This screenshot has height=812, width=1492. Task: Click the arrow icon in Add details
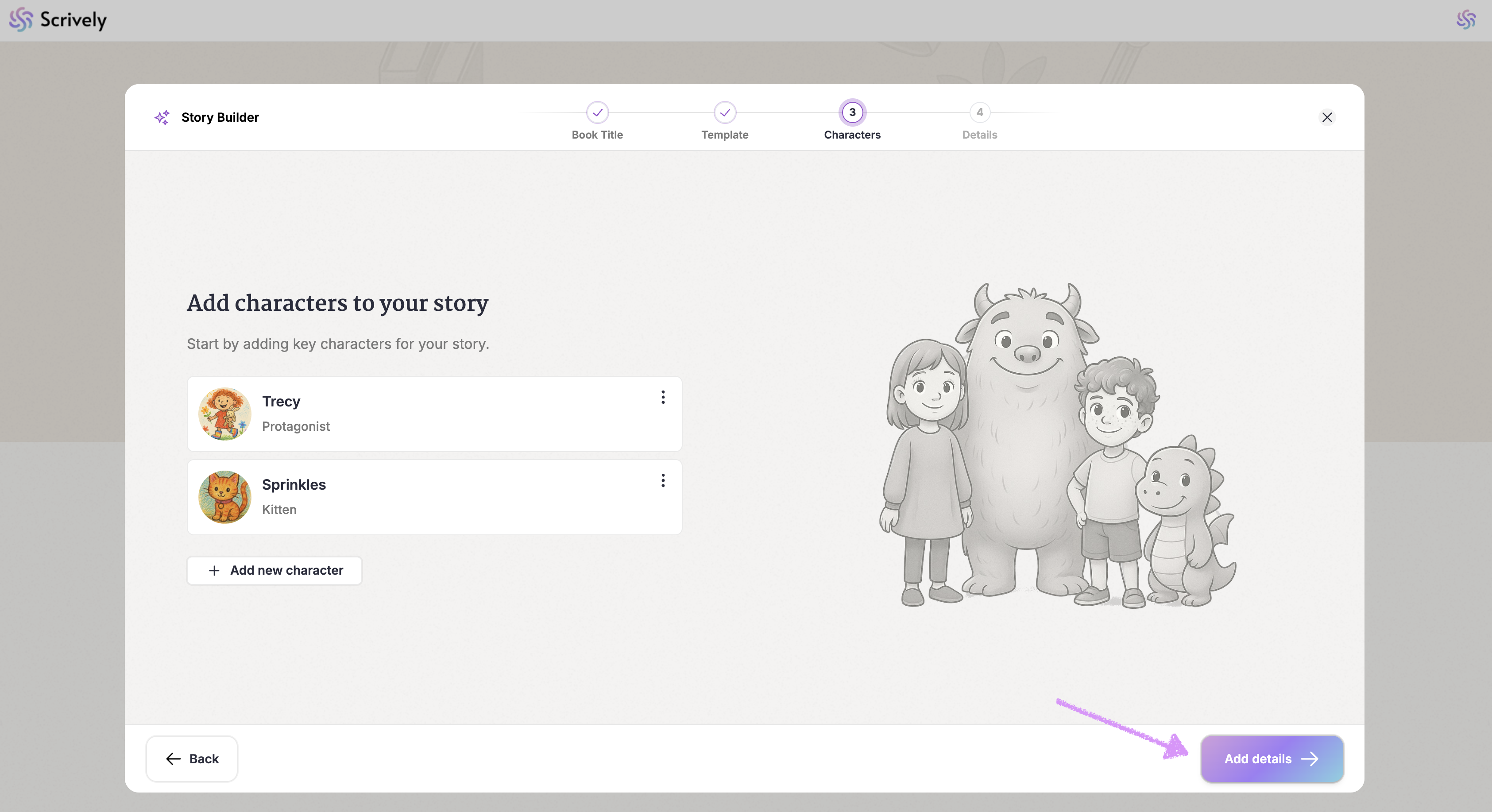tap(1310, 759)
